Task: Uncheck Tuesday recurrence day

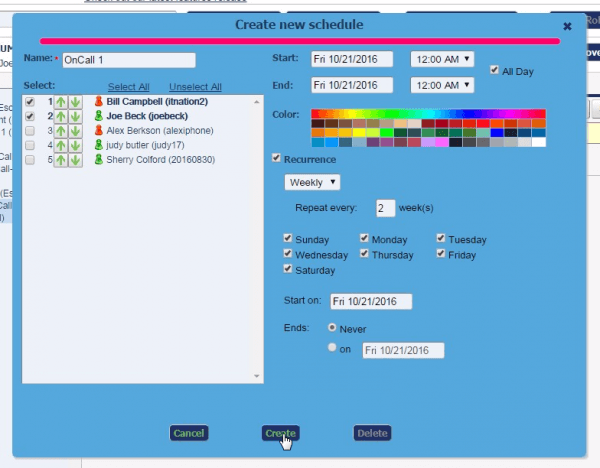Action: (441, 238)
